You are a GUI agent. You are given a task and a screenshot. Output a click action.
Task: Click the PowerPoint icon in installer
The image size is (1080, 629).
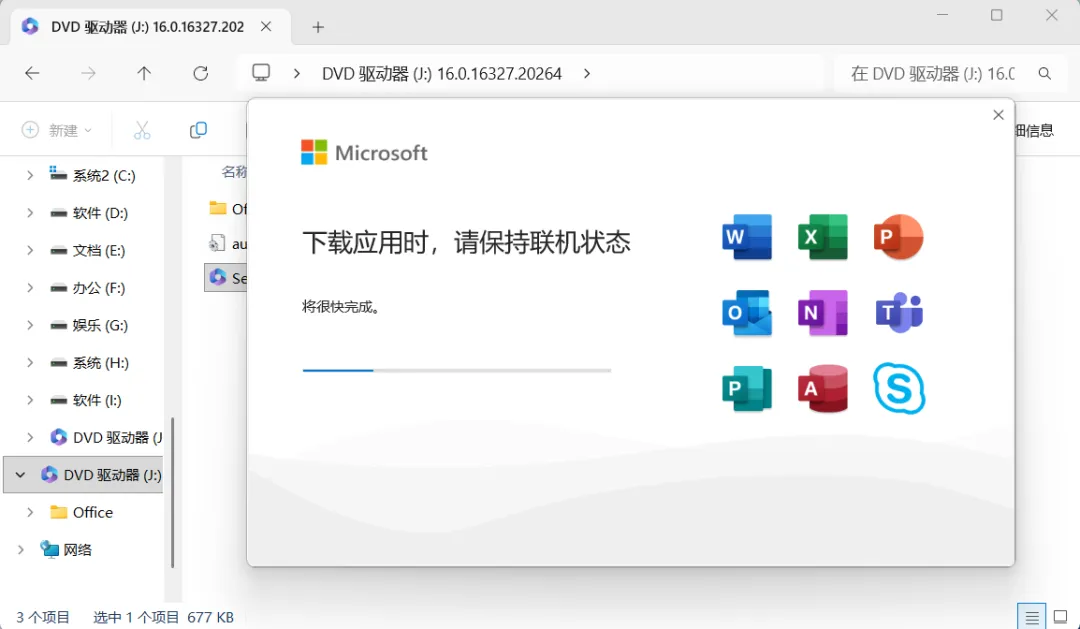click(898, 237)
